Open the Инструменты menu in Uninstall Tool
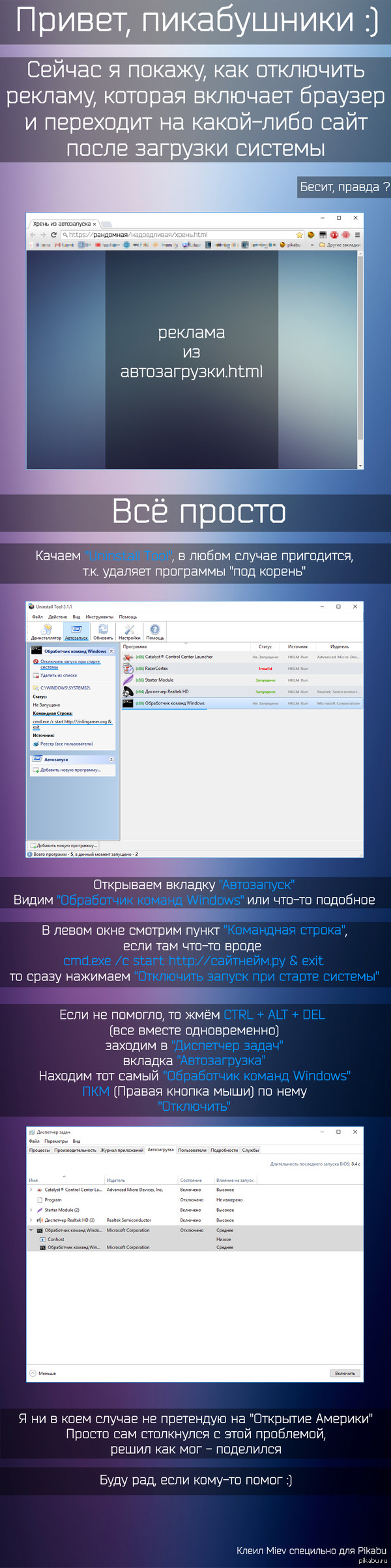Viewport: 391px width, 1568px height. [99, 617]
